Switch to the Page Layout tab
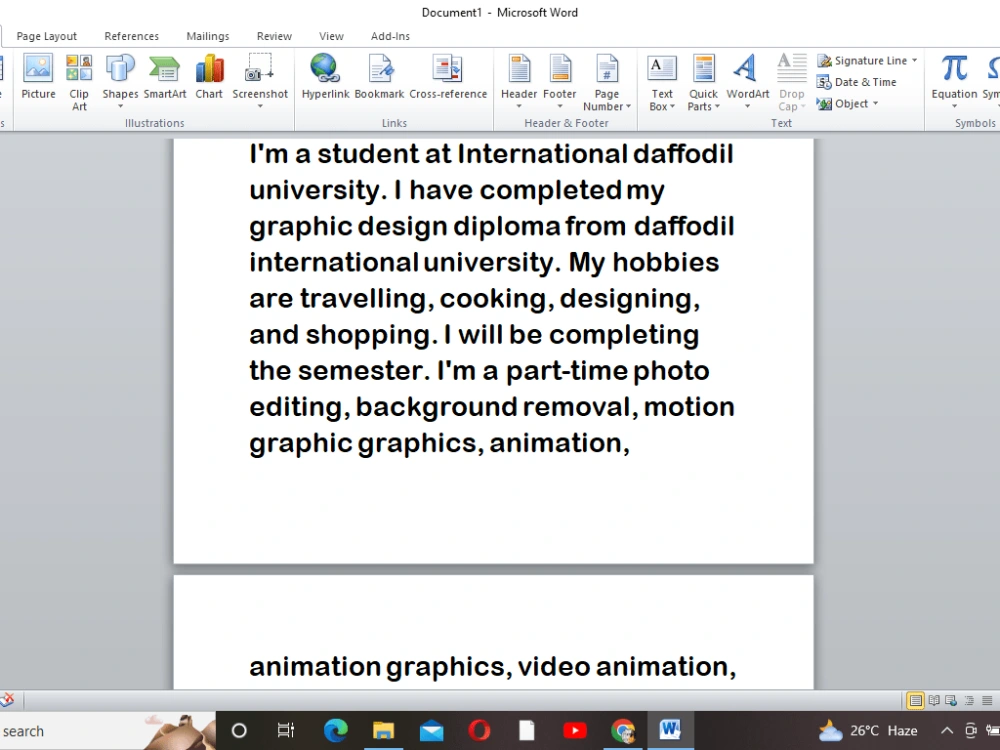1000x750 pixels. click(x=47, y=36)
